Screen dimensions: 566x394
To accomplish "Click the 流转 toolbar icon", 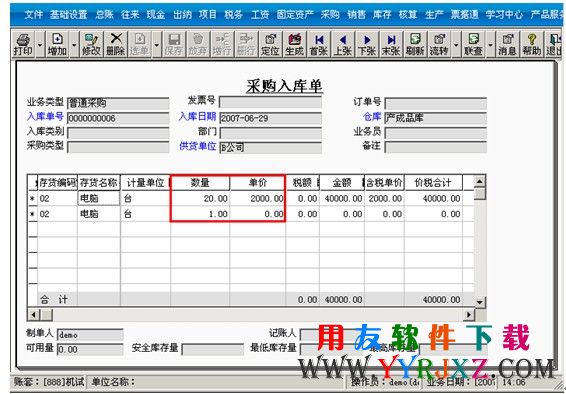I will point(439,44).
